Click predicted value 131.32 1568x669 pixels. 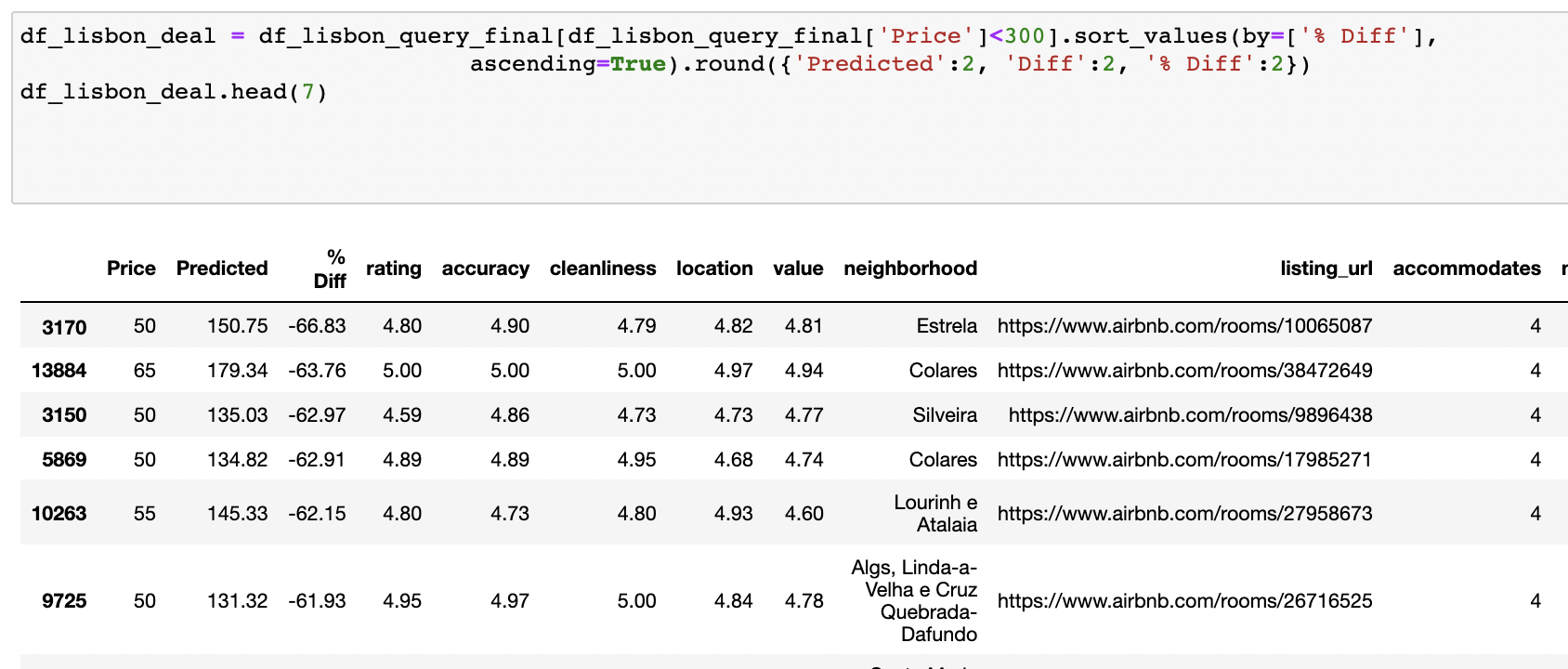point(238,601)
